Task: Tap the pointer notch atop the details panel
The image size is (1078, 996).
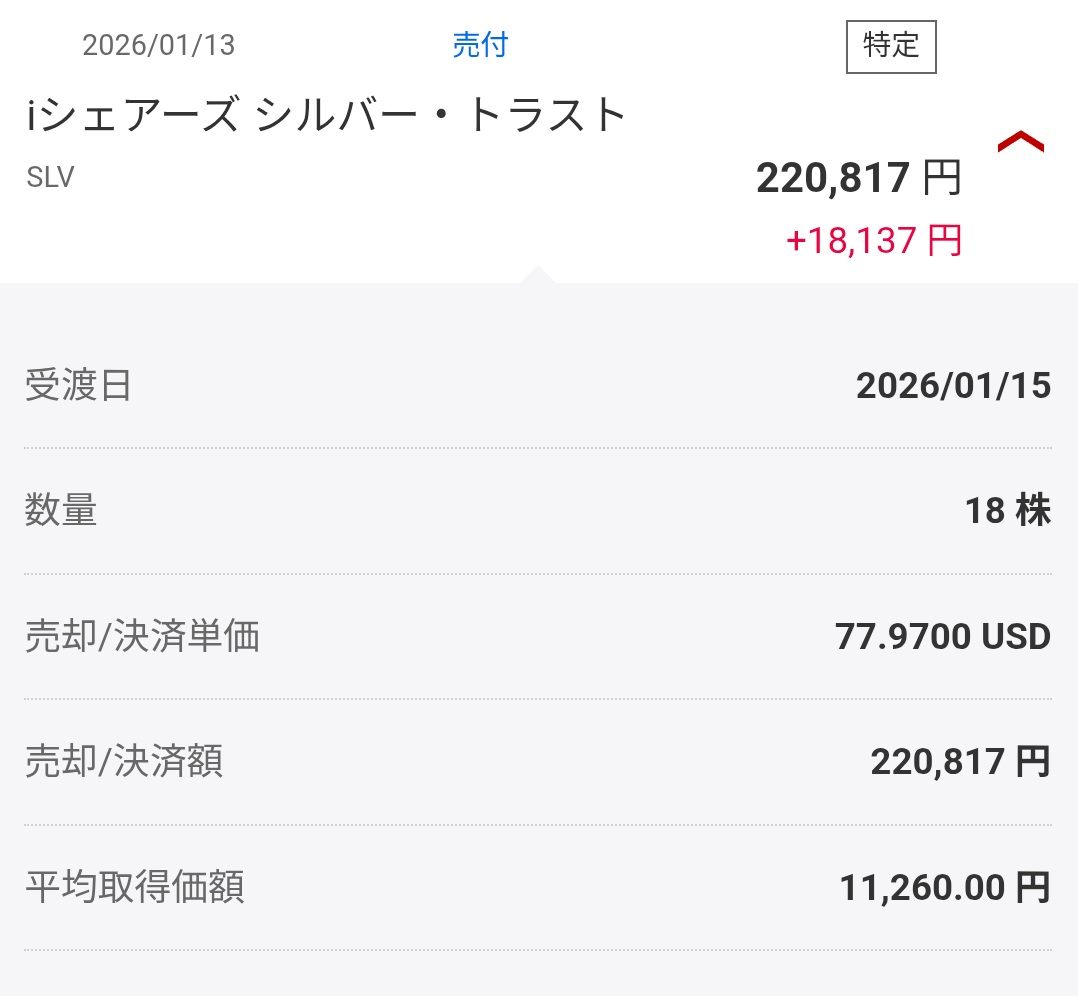Action: (537, 274)
